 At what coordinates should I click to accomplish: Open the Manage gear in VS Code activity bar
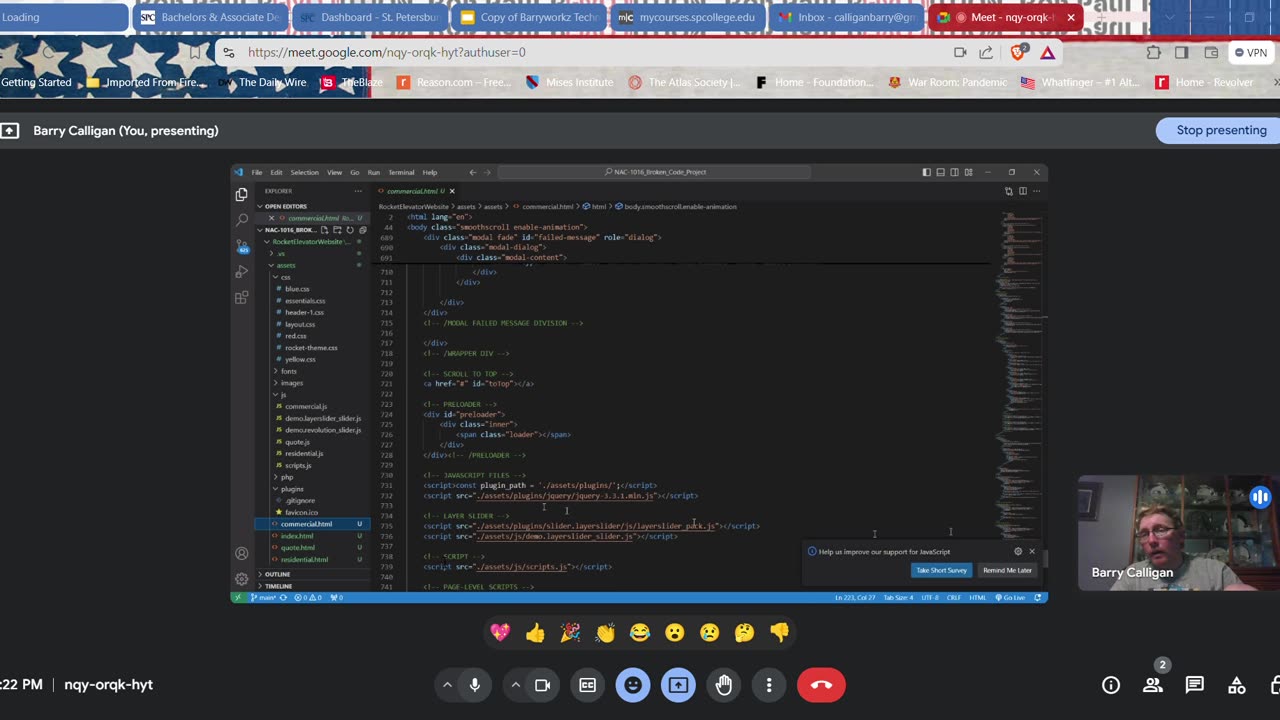pyautogui.click(x=241, y=578)
